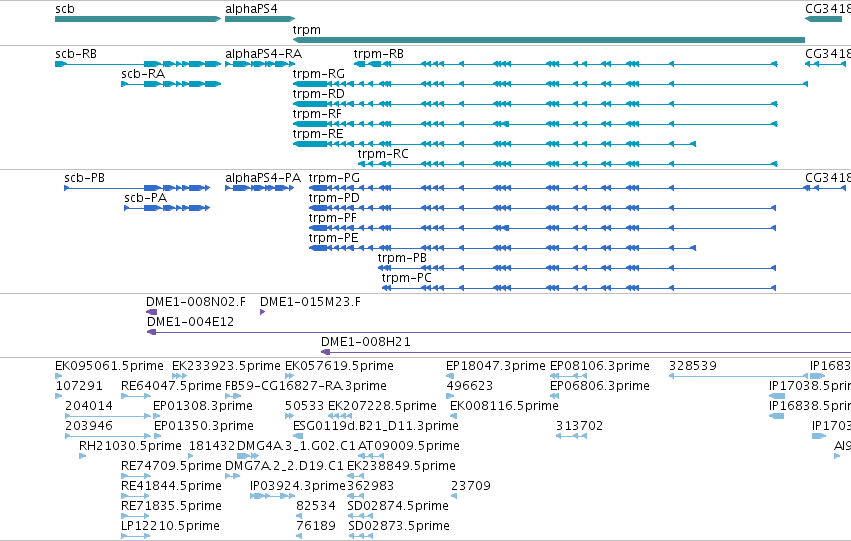
Task: Click the RE41844.5prime EST label
Action: (172, 486)
